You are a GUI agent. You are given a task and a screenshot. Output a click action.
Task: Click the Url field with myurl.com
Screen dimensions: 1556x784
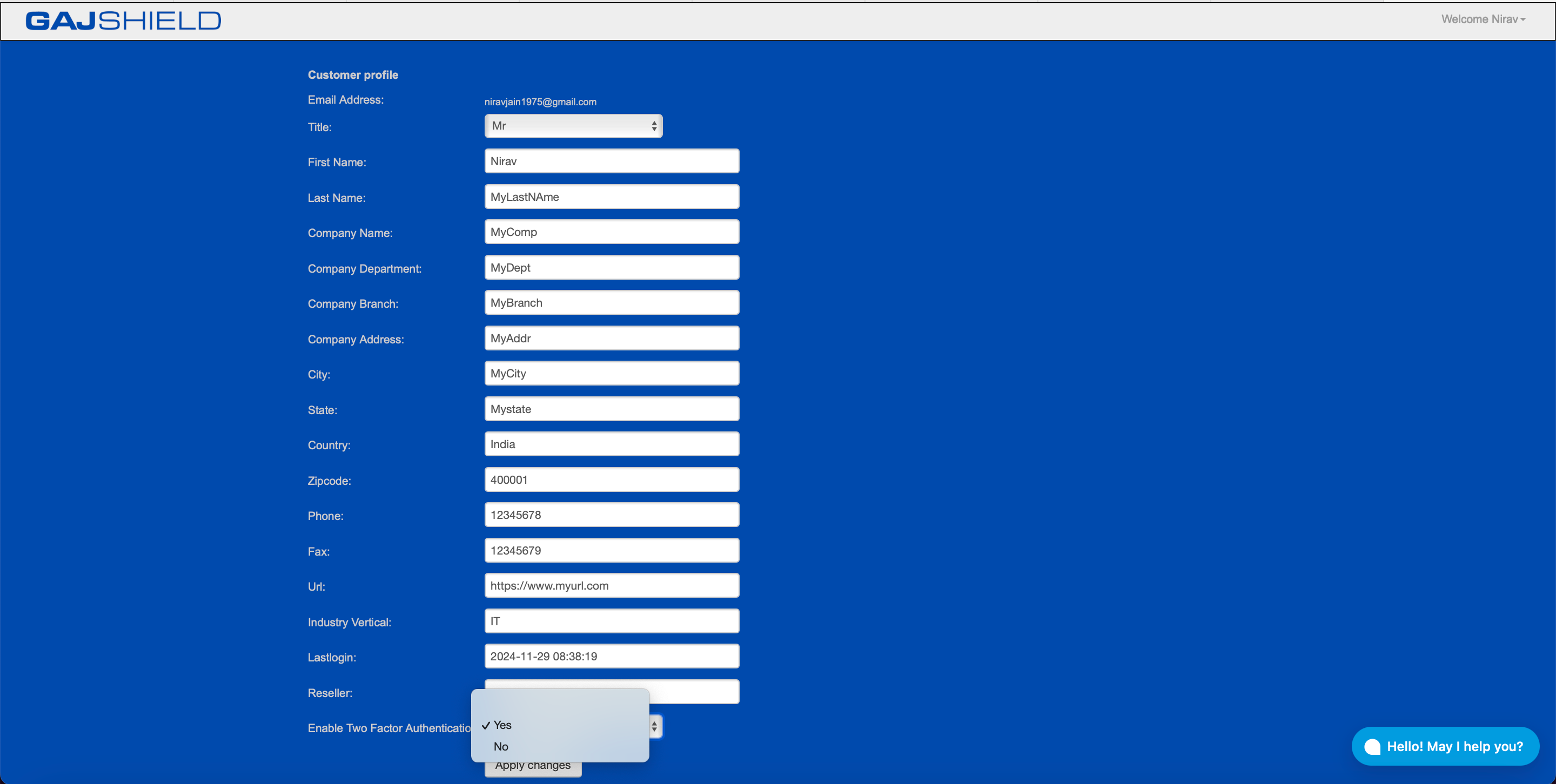(611, 585)
